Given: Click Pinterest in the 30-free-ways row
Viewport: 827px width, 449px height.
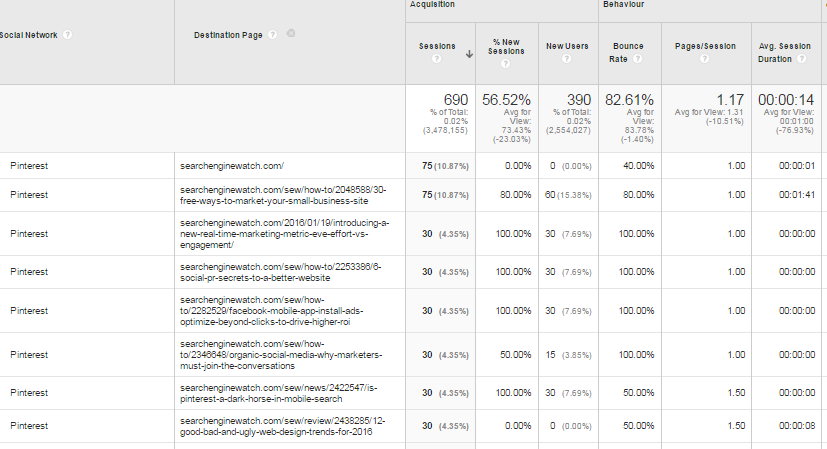Looking at the screenshot, I should pyautogui.click(x=29, y=195).
